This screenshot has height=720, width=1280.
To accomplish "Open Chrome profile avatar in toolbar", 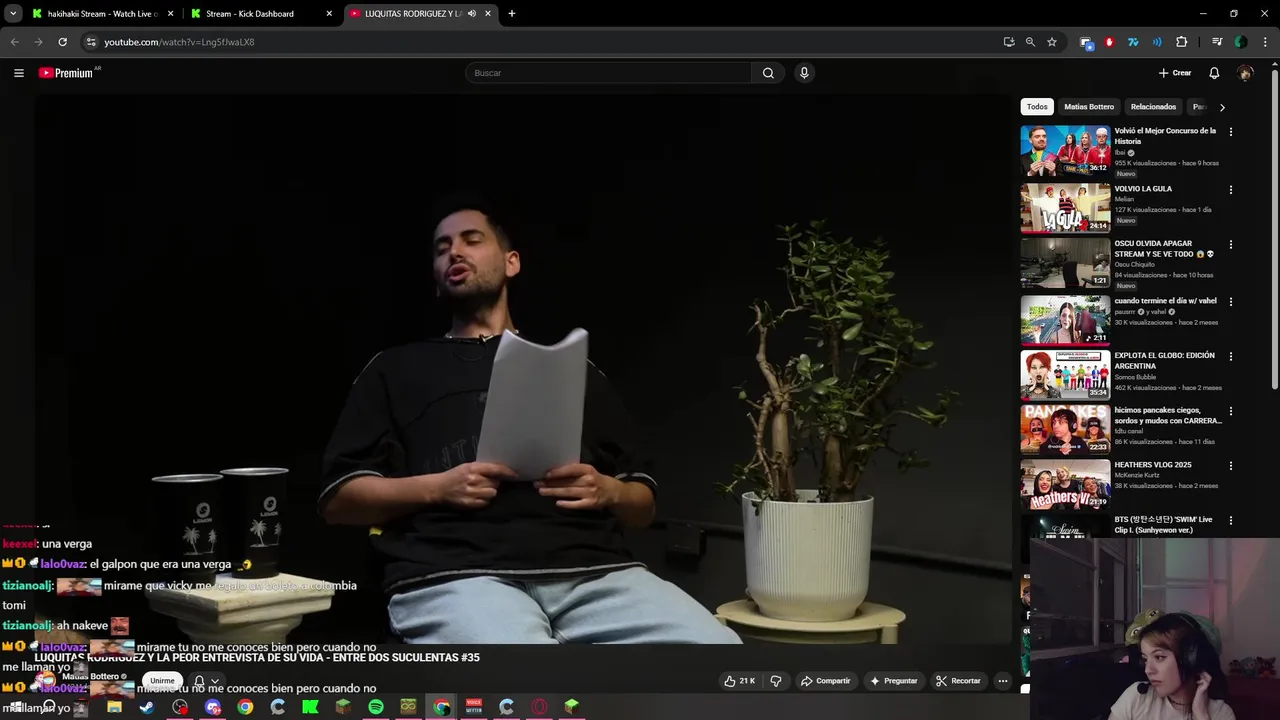I will pyautogui.click(x=1241, y=42).
